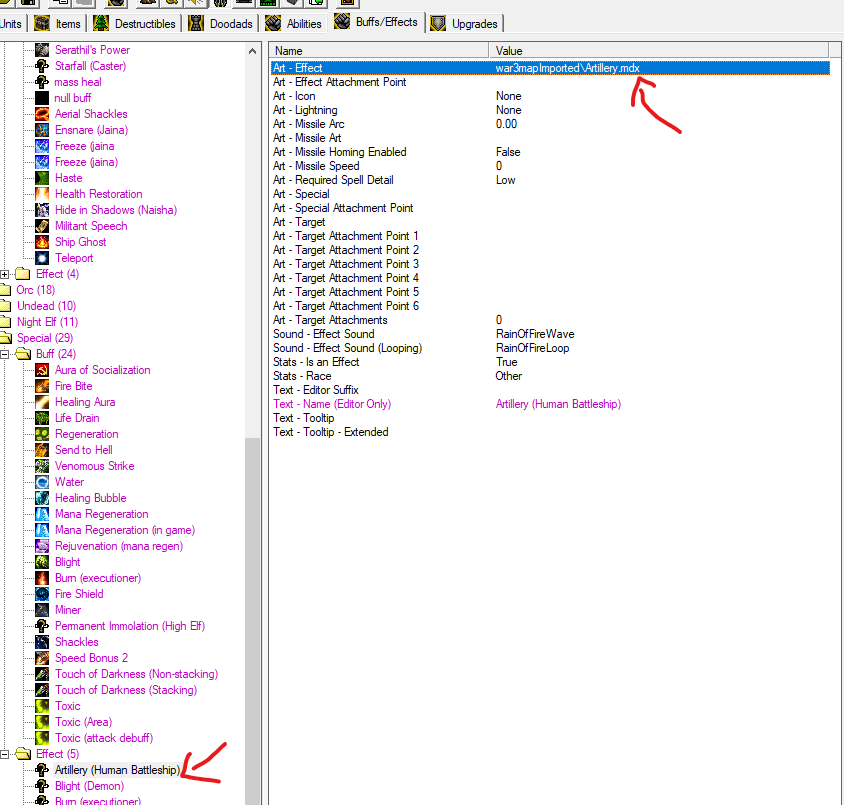The height and width of the screenshot is (805, 844).
Task: Click the Regeneration buff icon
Action: pos(42,434)
